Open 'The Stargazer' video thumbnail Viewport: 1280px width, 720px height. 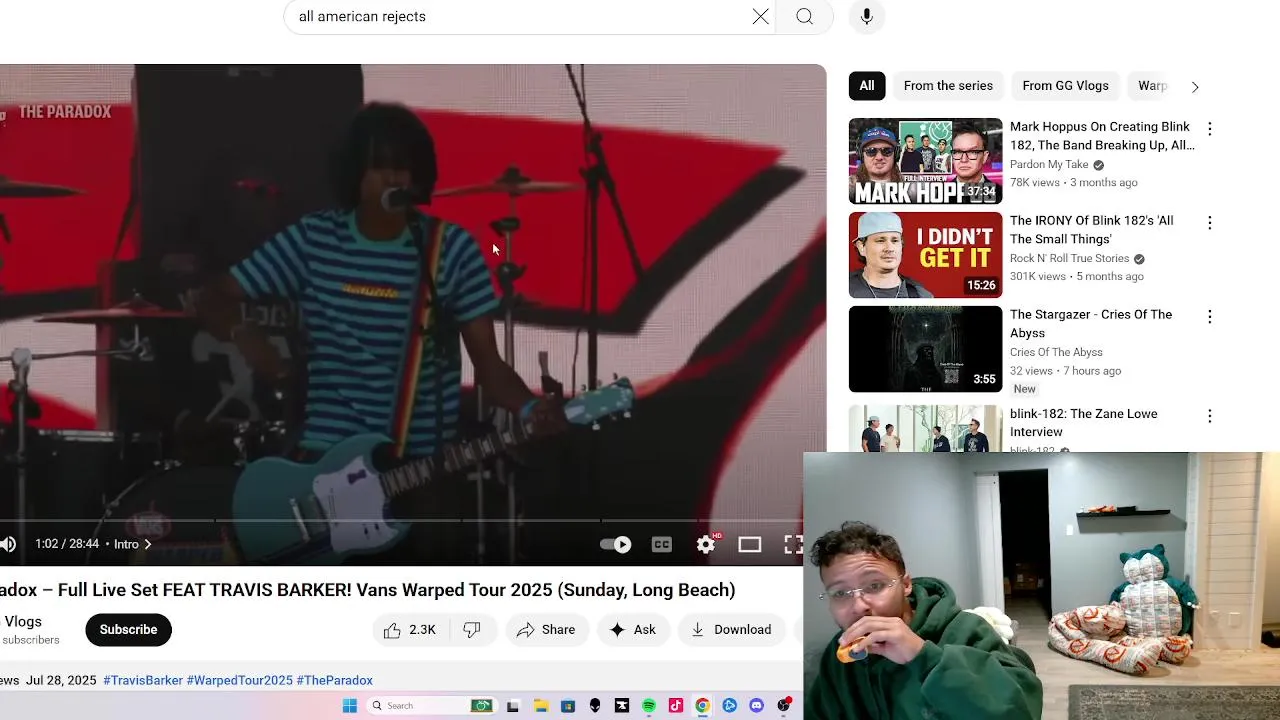(x=925, y=349)
